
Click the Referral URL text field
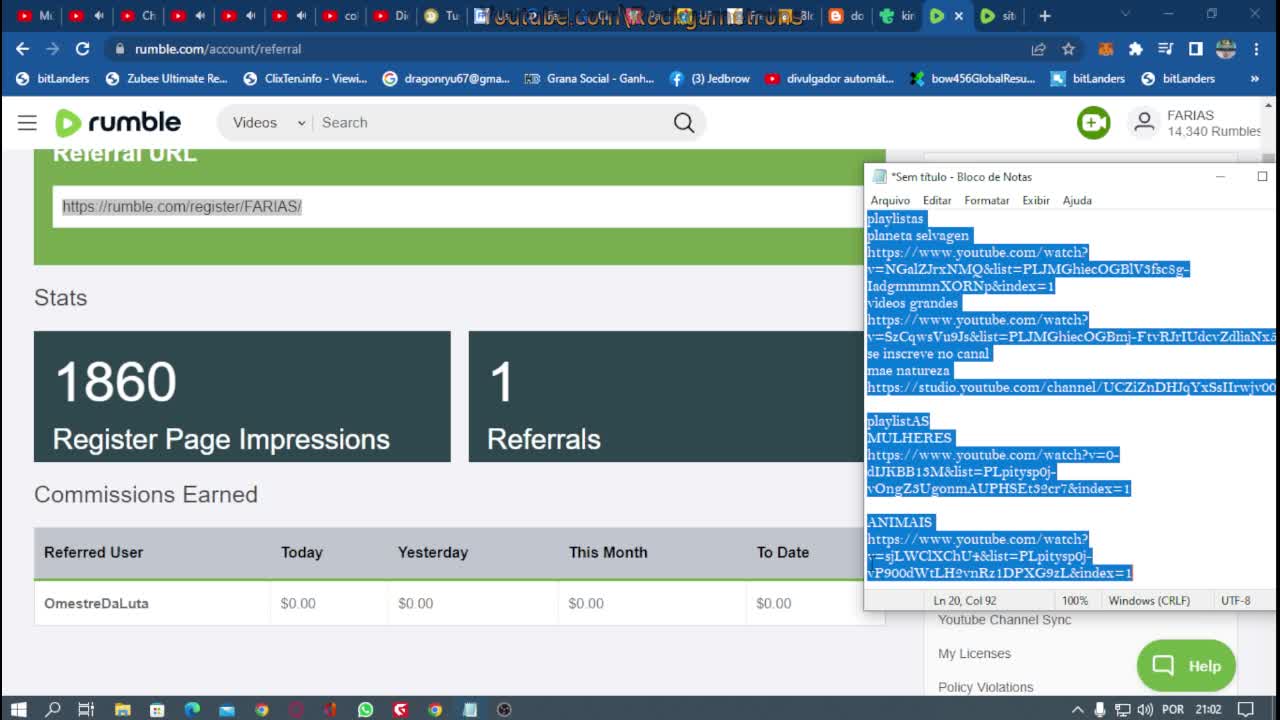(x=456, y=207)
